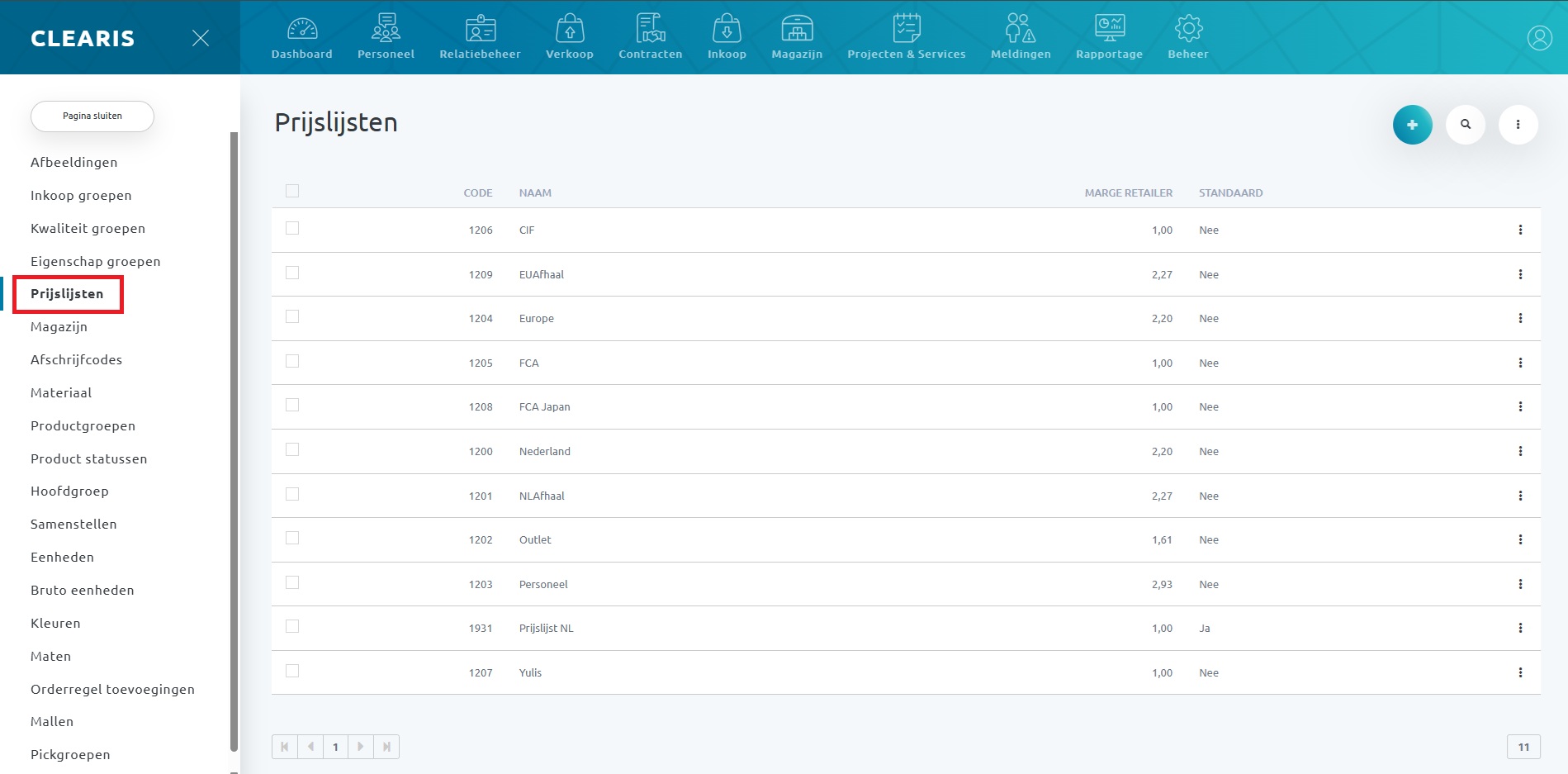Open the row options menu for Europe

(1520, 319)
